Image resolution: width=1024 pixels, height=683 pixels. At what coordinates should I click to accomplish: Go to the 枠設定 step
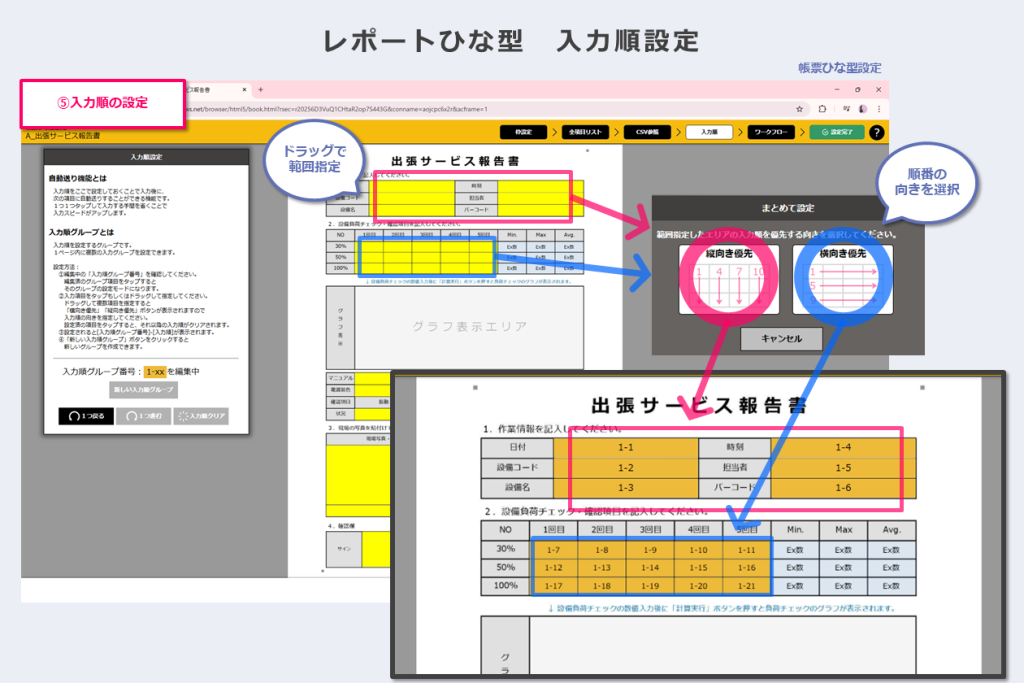coord(523,132)
